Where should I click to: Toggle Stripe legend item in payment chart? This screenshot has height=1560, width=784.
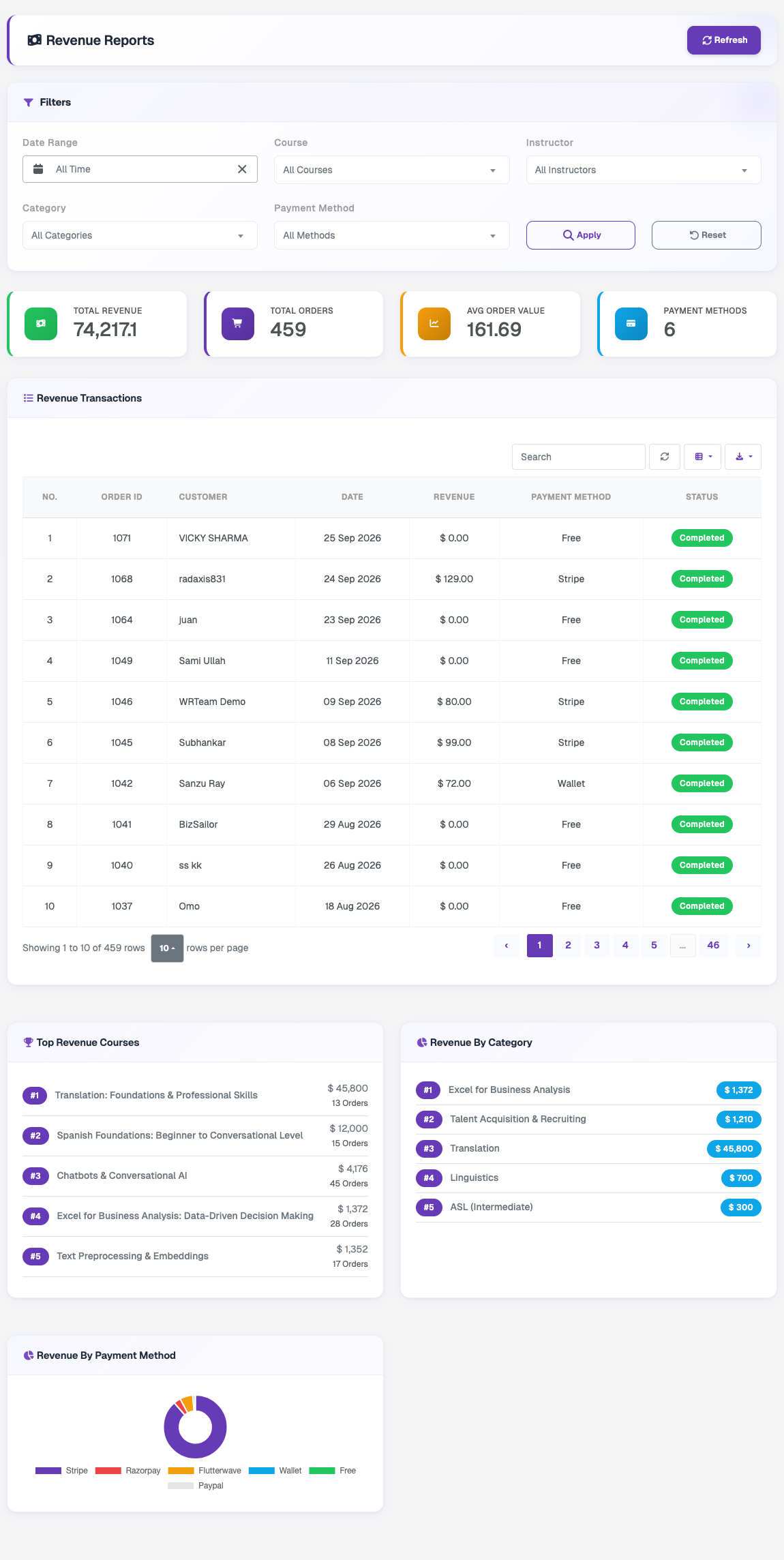tap(61, 1471)
